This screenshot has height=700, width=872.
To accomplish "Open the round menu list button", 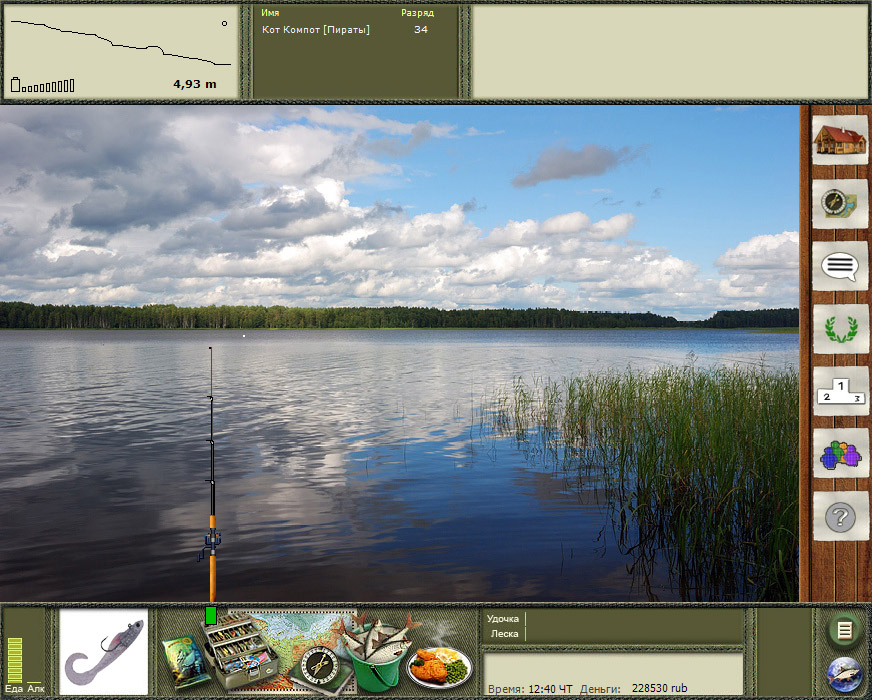I will click(x=844, y=630).
